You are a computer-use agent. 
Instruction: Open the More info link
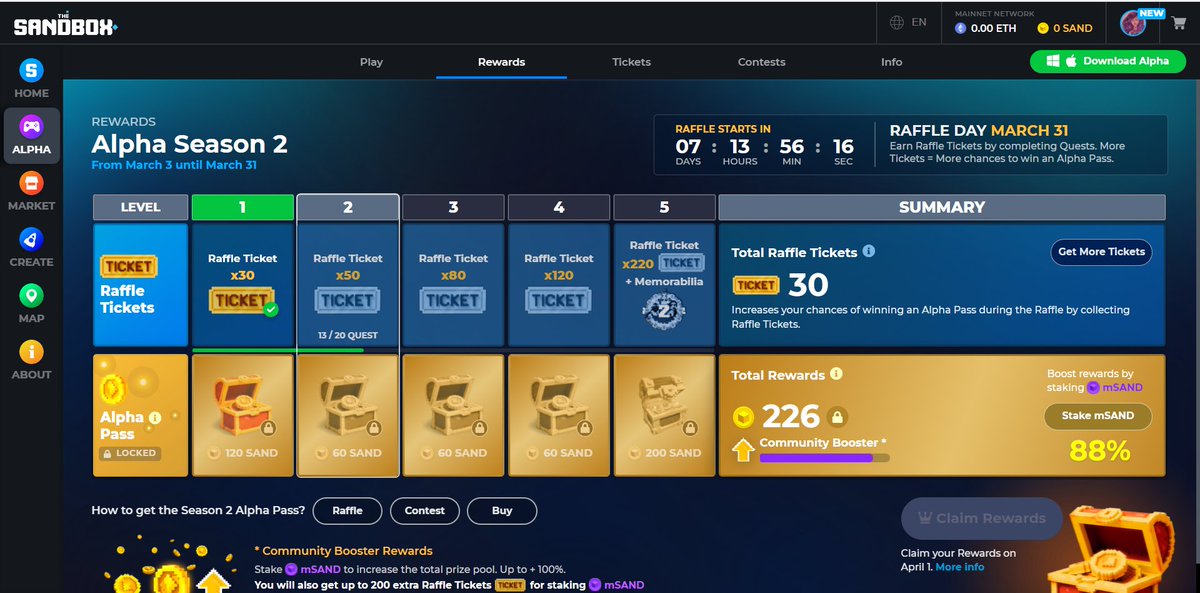pos(959,567)
